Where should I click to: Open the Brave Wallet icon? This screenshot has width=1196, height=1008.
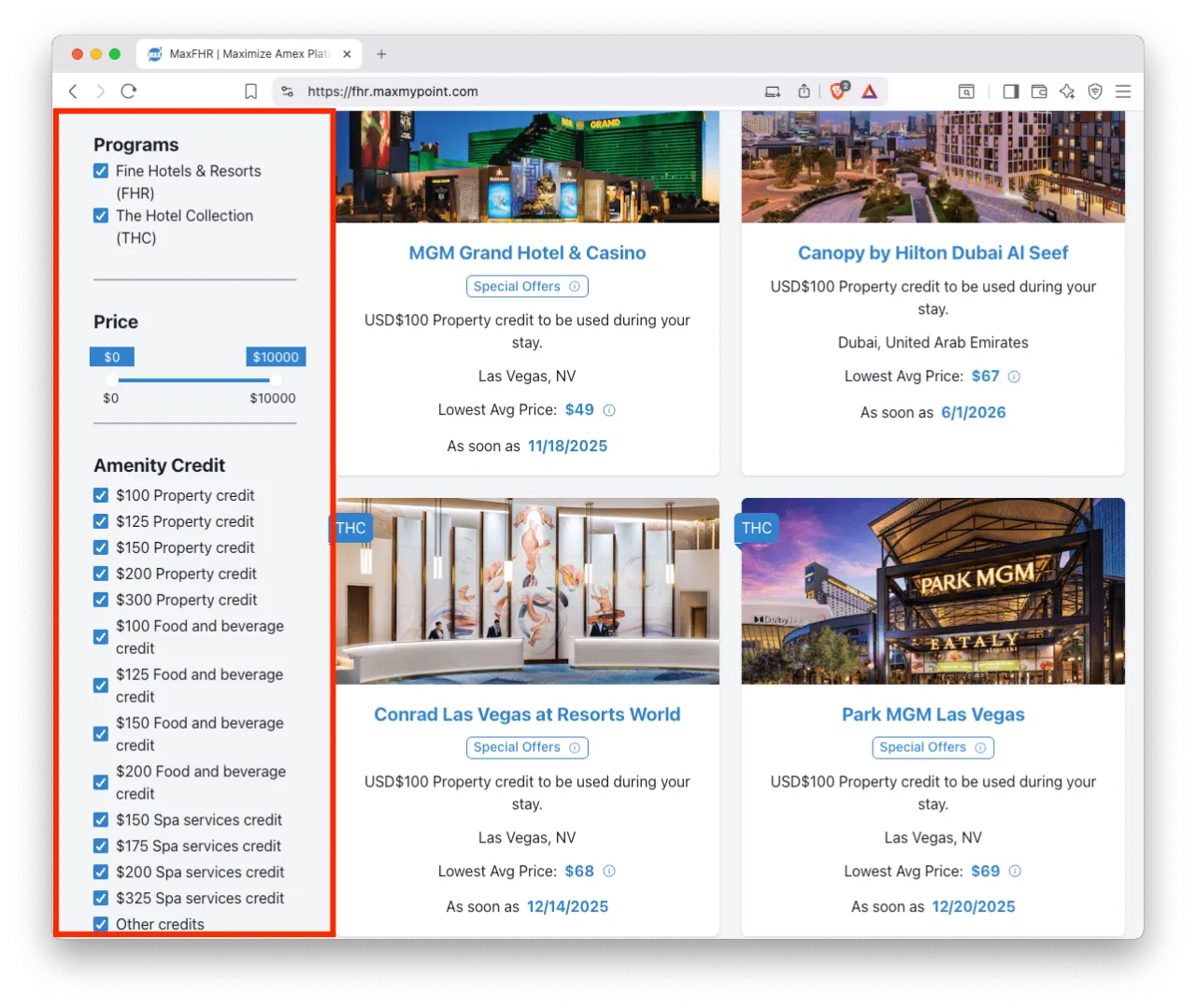[x=1039, y=91]
